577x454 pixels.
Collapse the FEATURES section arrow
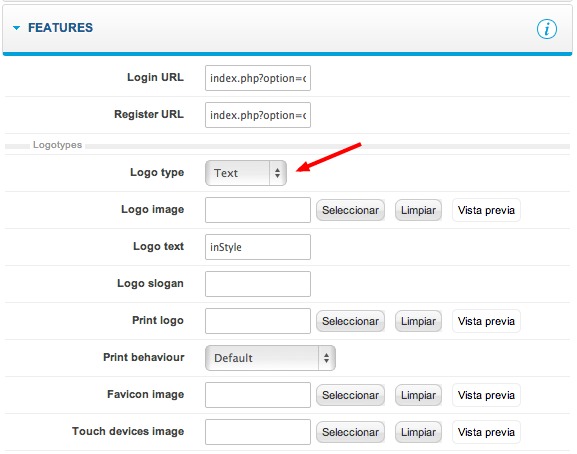point(16,28)
